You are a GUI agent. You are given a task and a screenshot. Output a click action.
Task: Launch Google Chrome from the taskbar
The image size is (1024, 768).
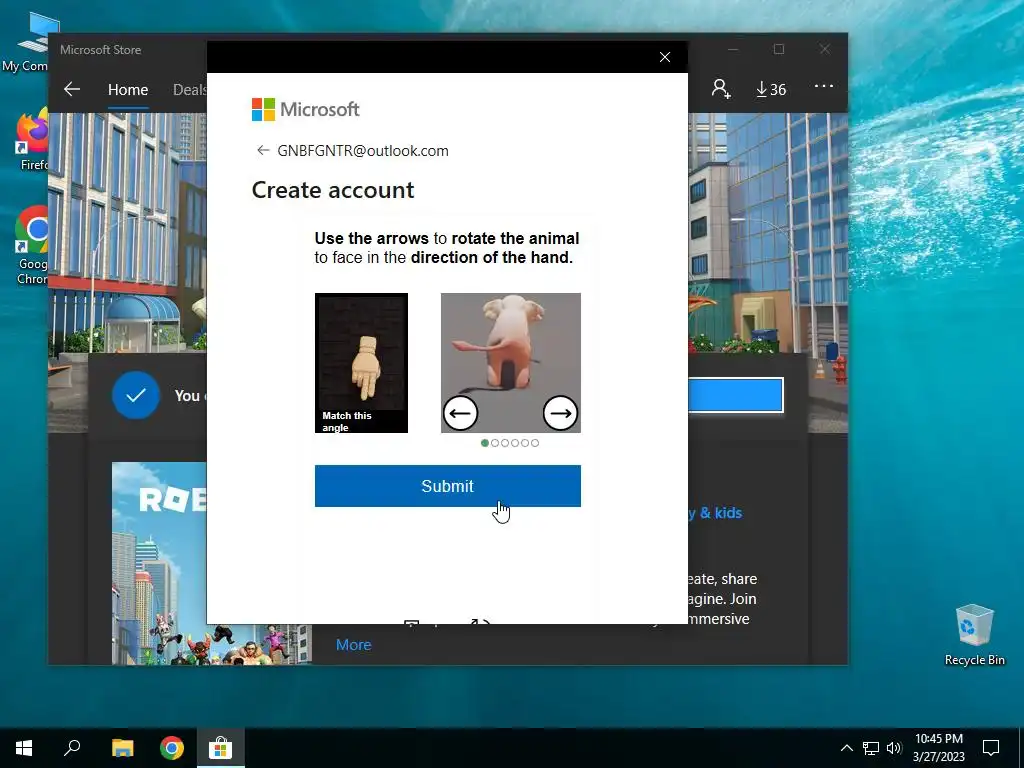click(172, 748)
